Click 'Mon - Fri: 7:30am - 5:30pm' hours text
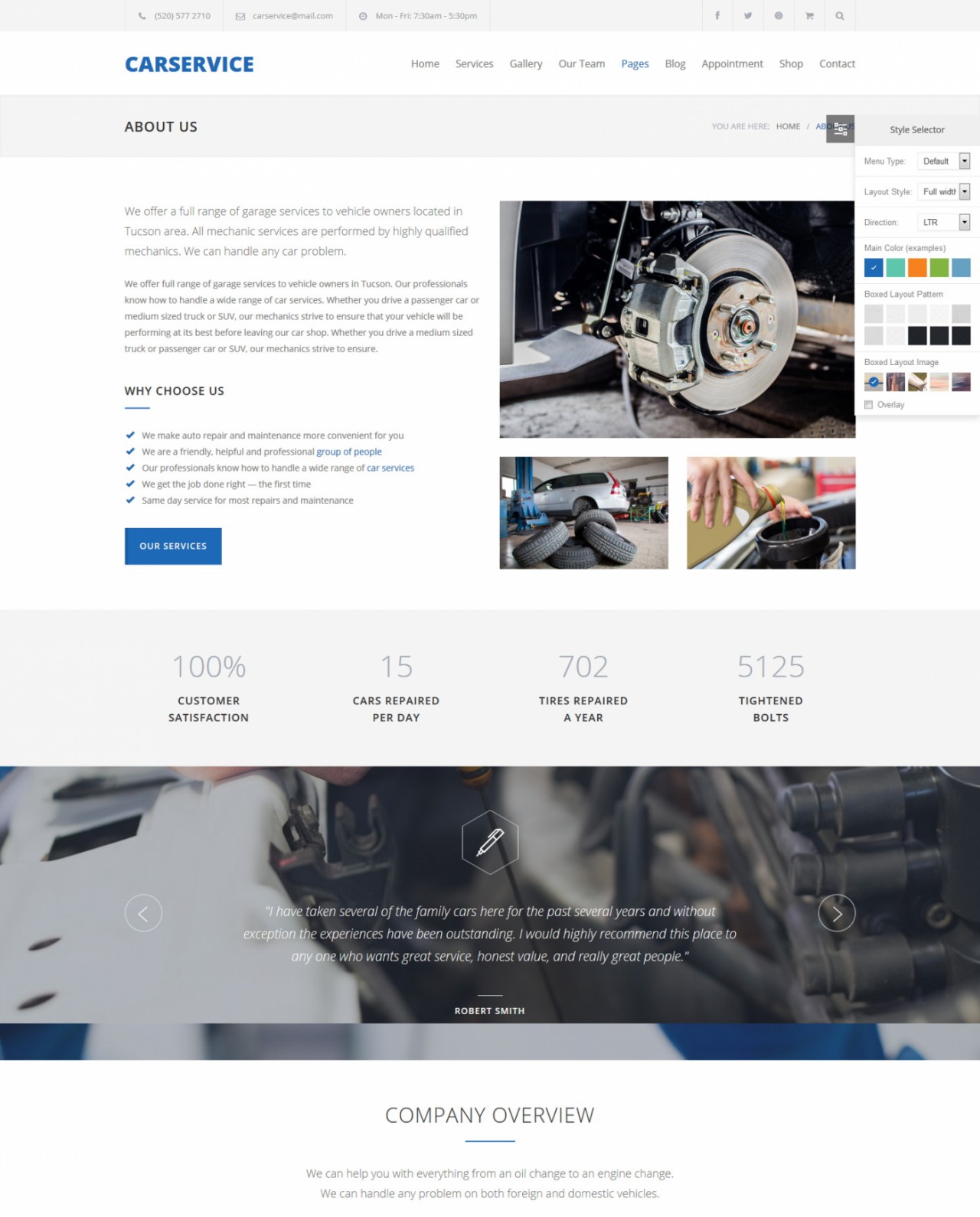This screenshot has height=1217, width=980. [426, 16]
